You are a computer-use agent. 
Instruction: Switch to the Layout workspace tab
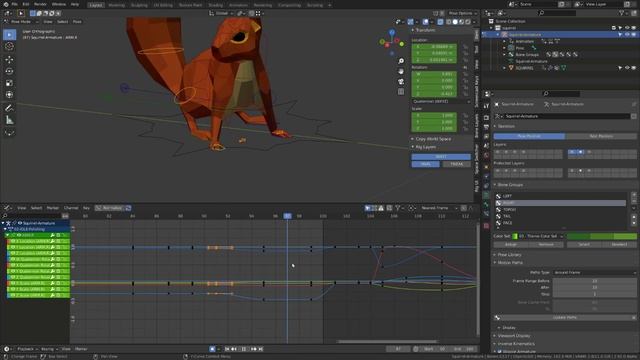(x=96, y=5)
